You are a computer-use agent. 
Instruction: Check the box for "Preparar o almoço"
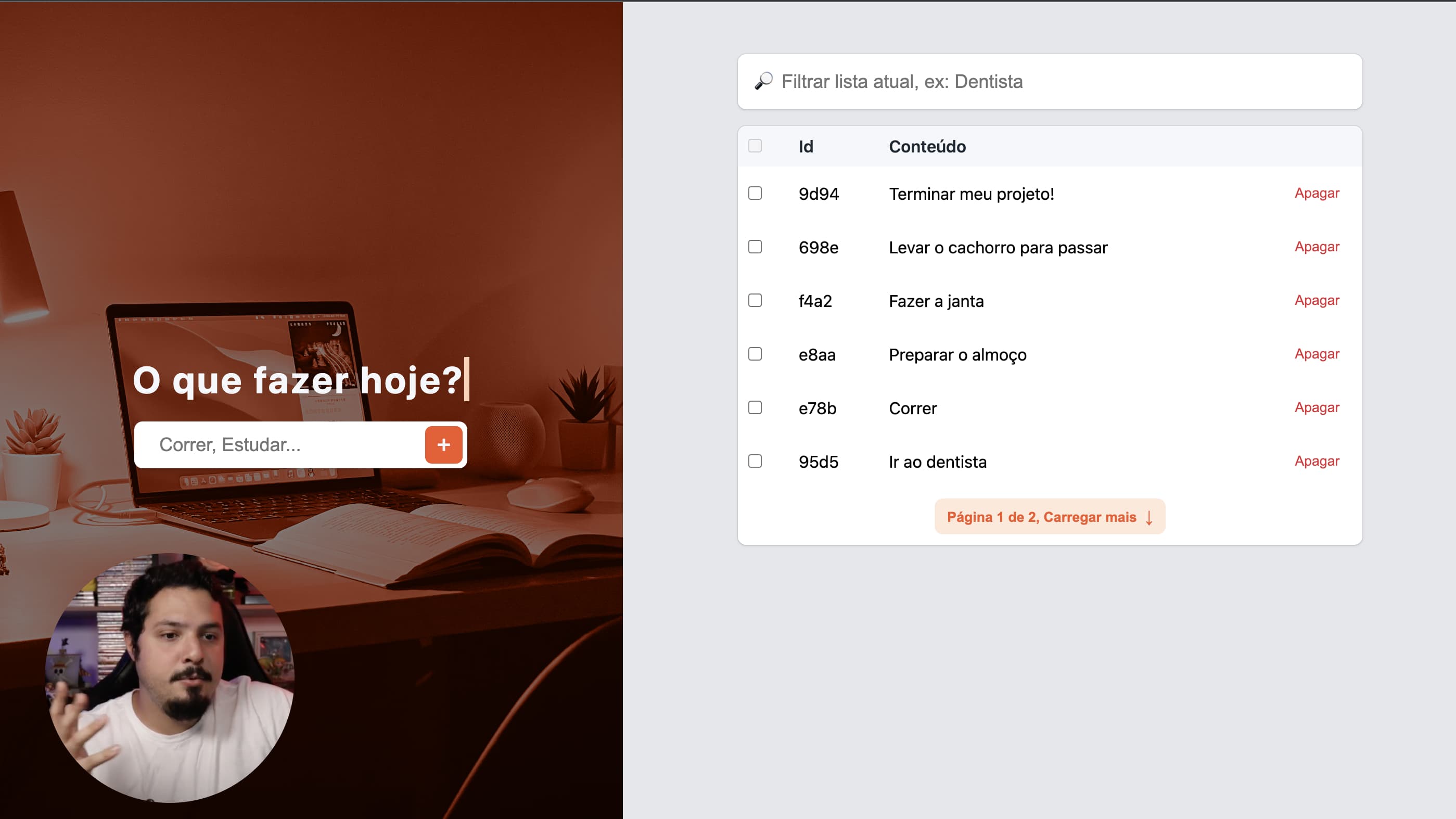tap(755, 354)
